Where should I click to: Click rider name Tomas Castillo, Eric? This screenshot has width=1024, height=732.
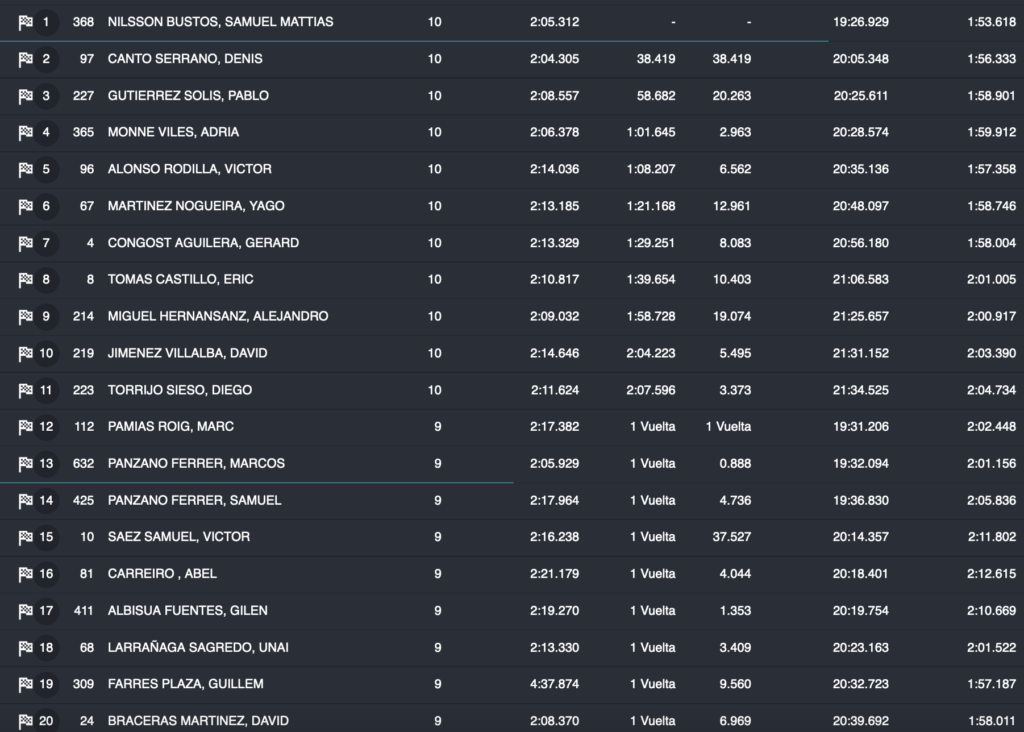coord(180,279)
